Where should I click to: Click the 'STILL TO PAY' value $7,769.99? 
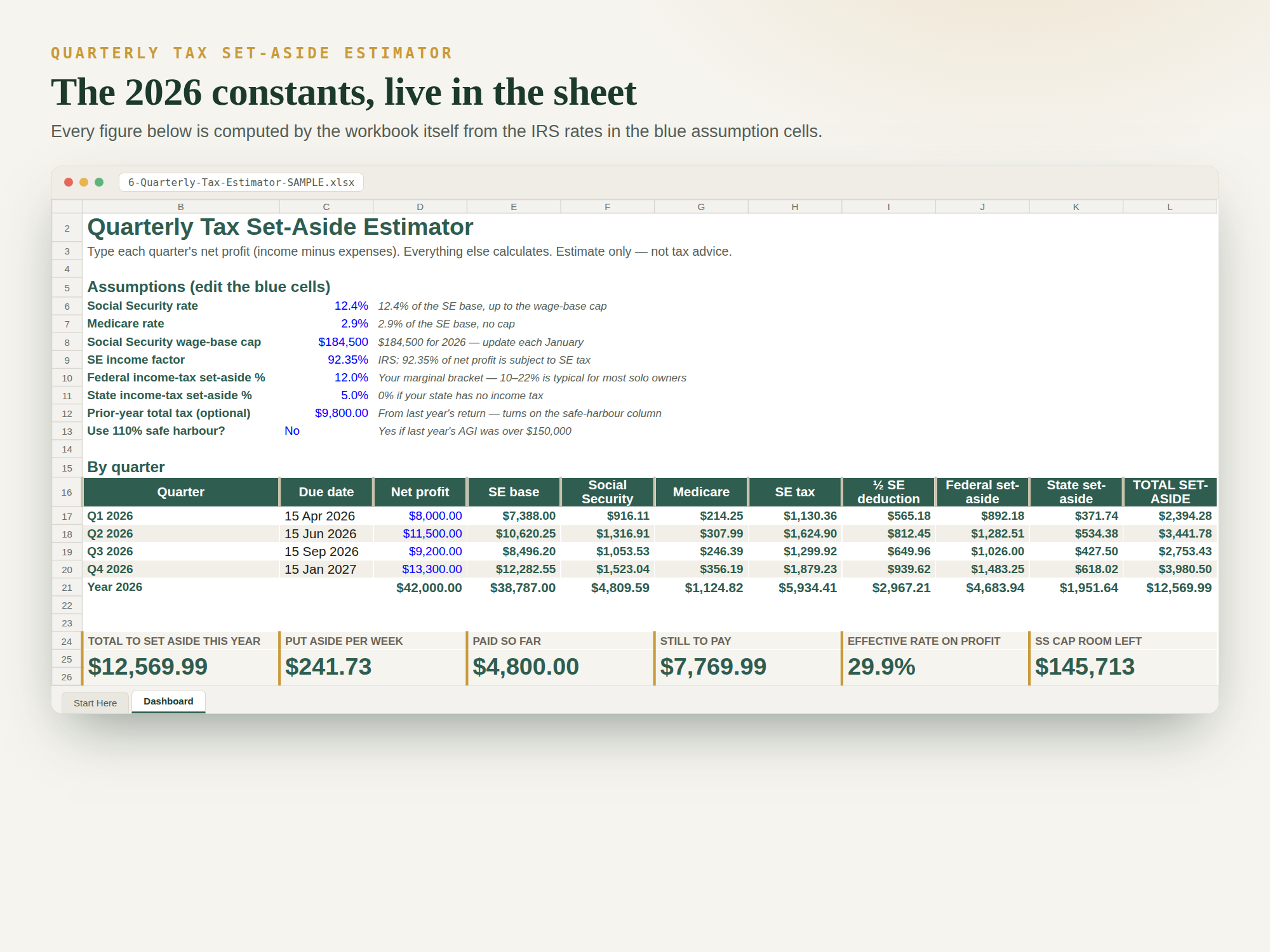click(713, 666)
